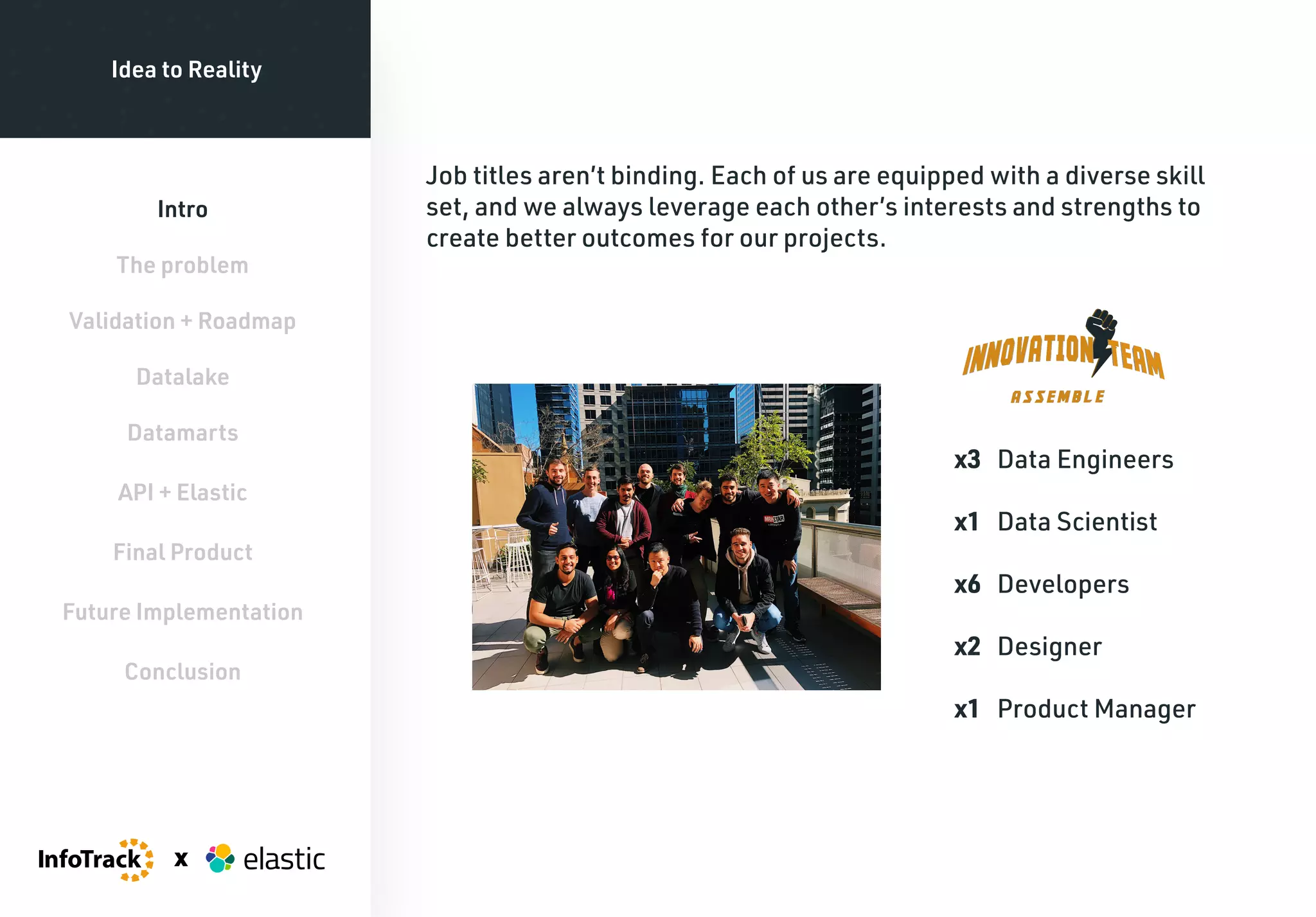Viewport: 1316px width, 917px height.
Task: Jump to the Conclusion section
Action: point(182,672)
